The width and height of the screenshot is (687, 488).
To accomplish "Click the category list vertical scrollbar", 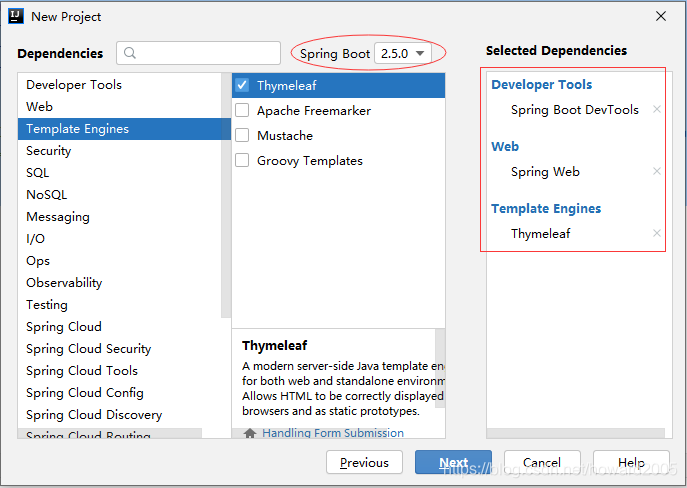I will coord(226,195).
